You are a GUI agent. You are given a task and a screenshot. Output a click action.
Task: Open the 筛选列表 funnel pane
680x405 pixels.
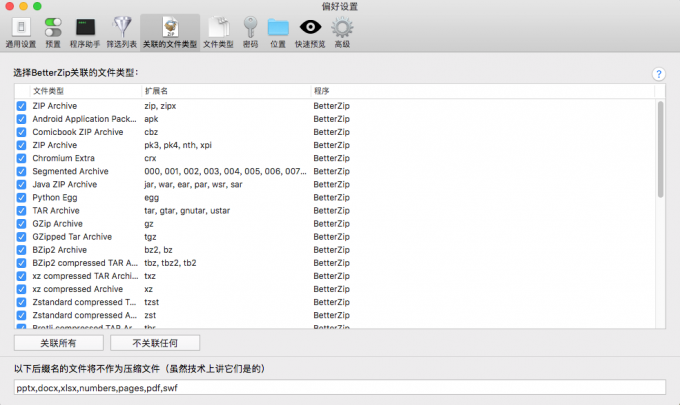click(122, 33)
